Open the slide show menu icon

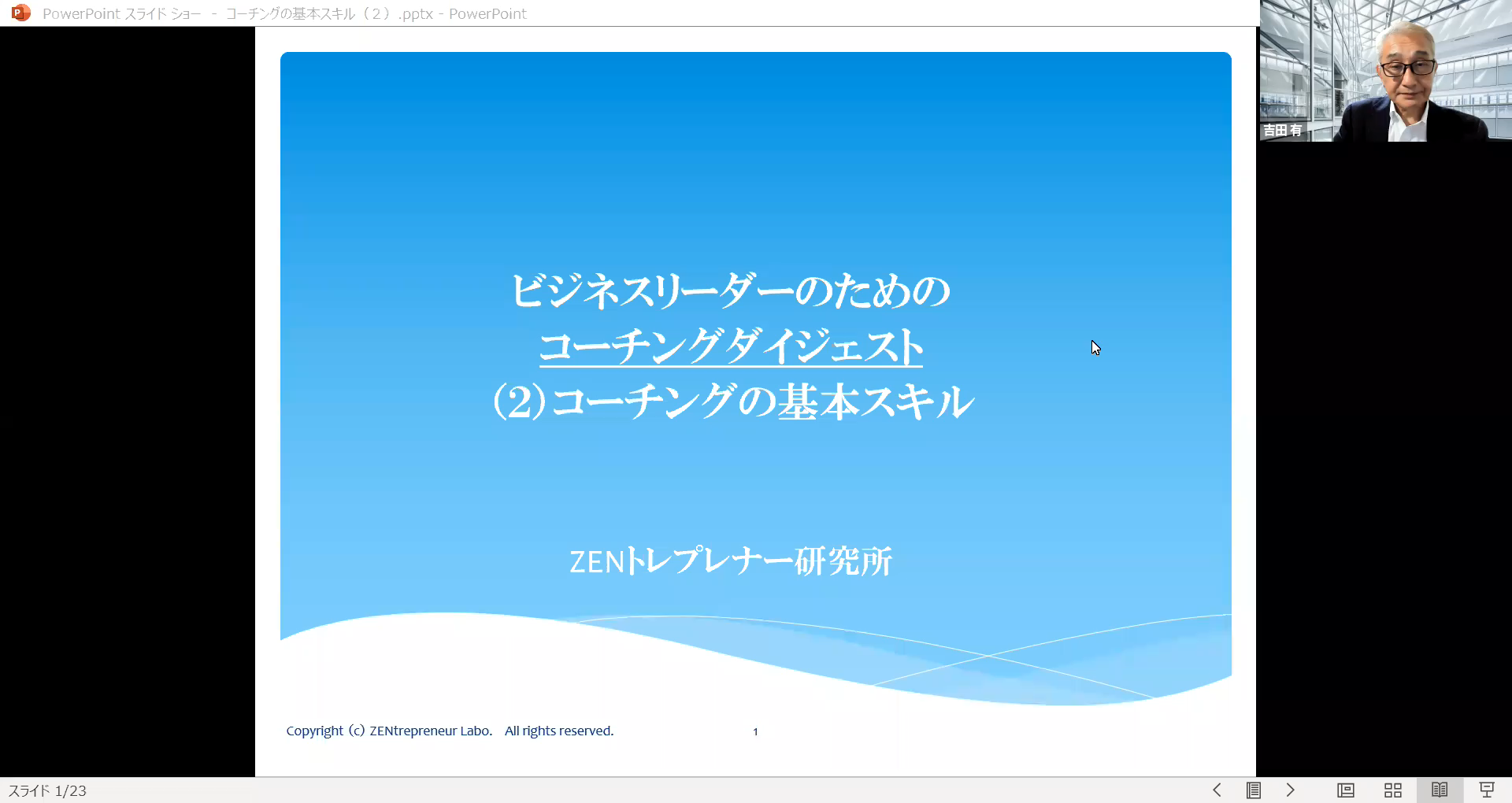tap(1254, 790)
